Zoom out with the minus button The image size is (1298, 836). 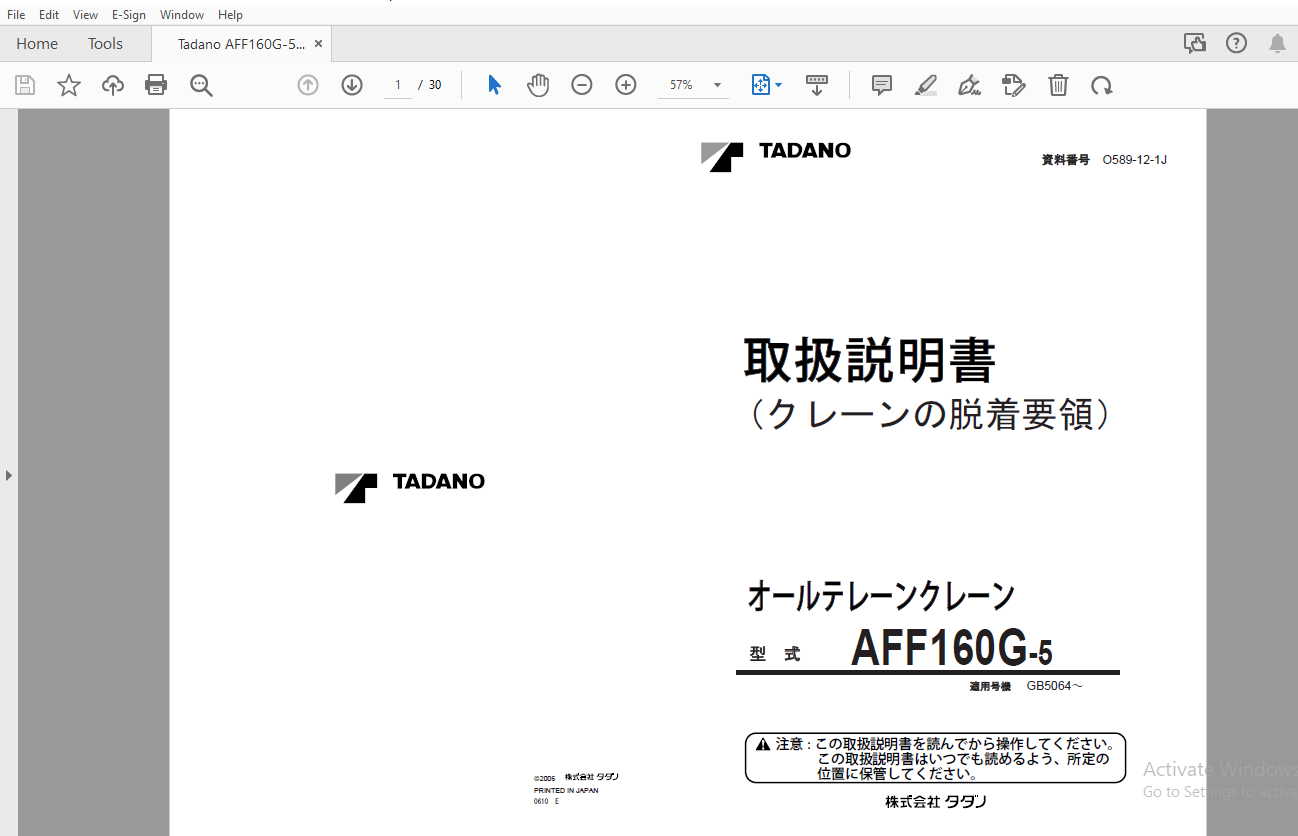click(582, 85)
